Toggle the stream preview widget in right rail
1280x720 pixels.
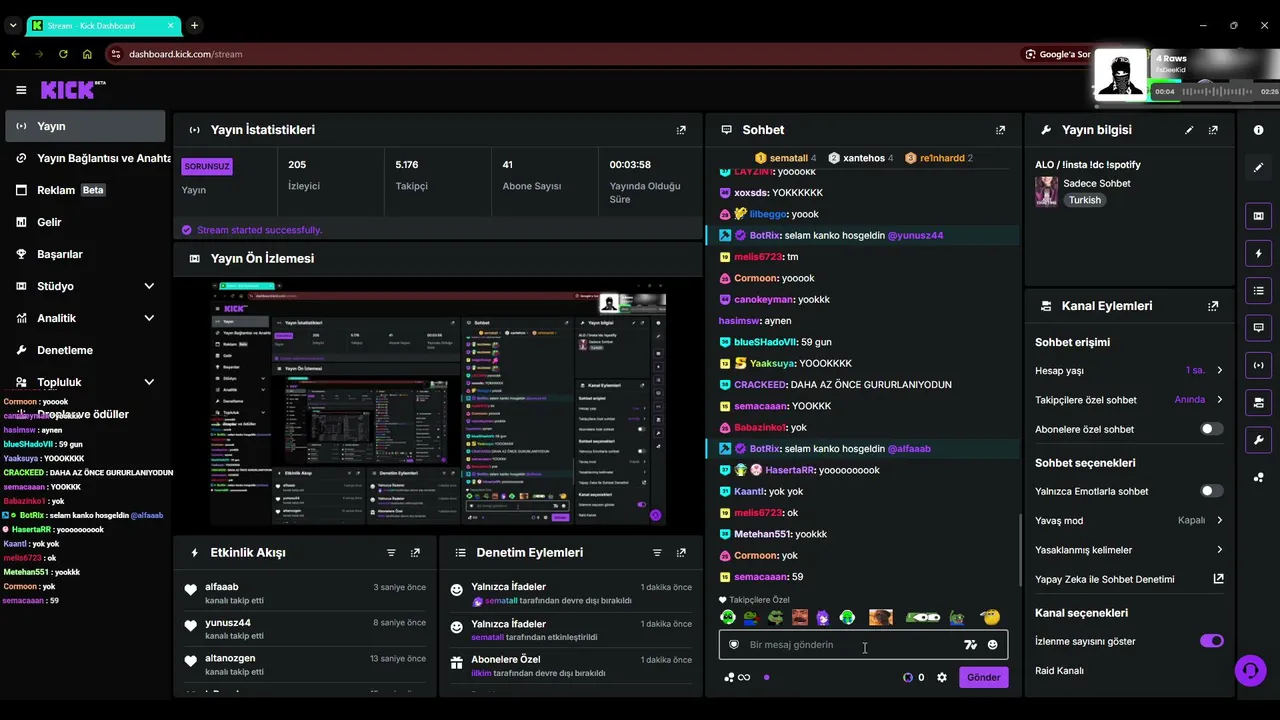point(1258,216)
